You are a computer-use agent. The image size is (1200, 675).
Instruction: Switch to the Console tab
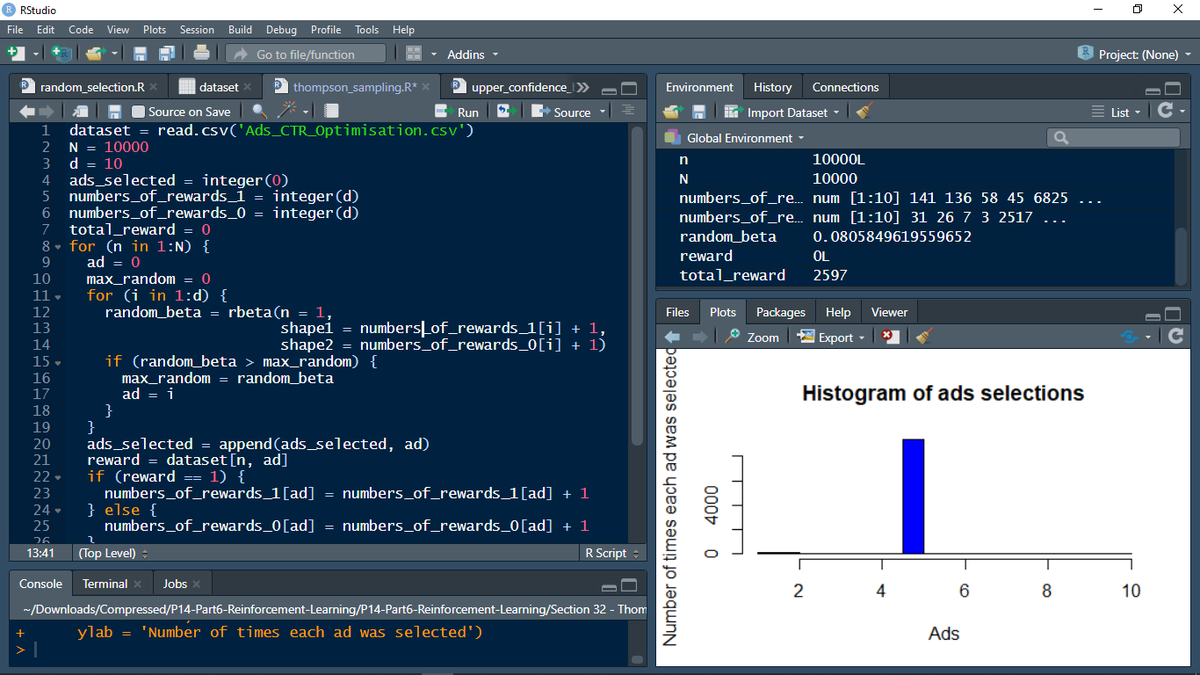coord(41,584)
